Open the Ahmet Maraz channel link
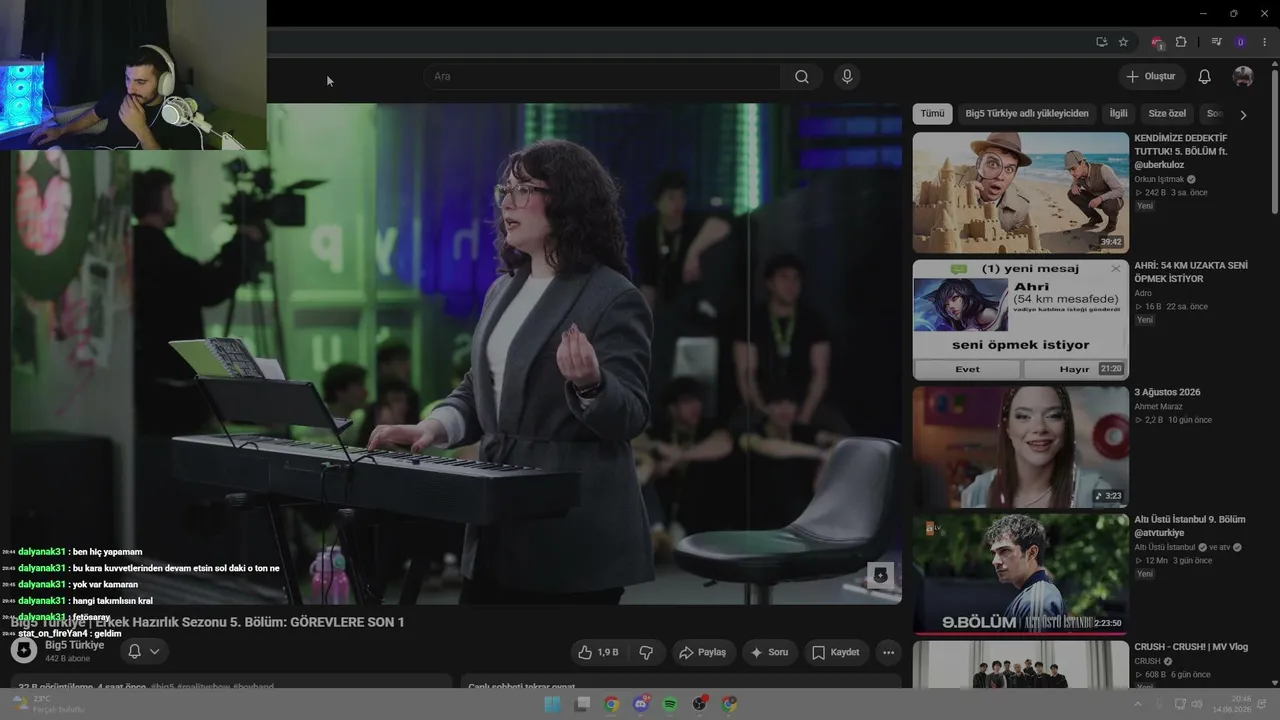1280x720 pixels. coord(1158,406)
